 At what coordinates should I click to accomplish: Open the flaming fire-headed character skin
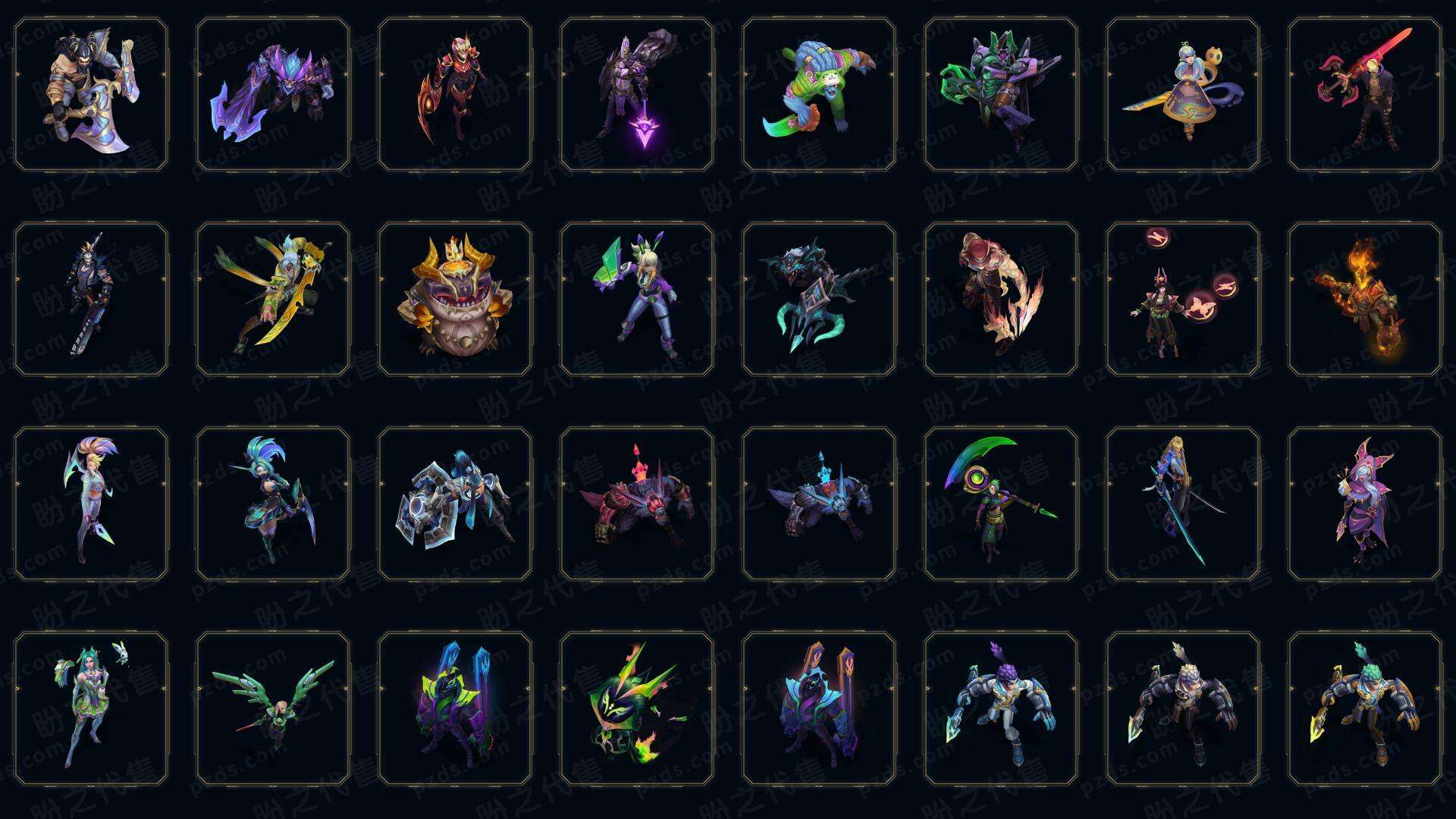1365,299
